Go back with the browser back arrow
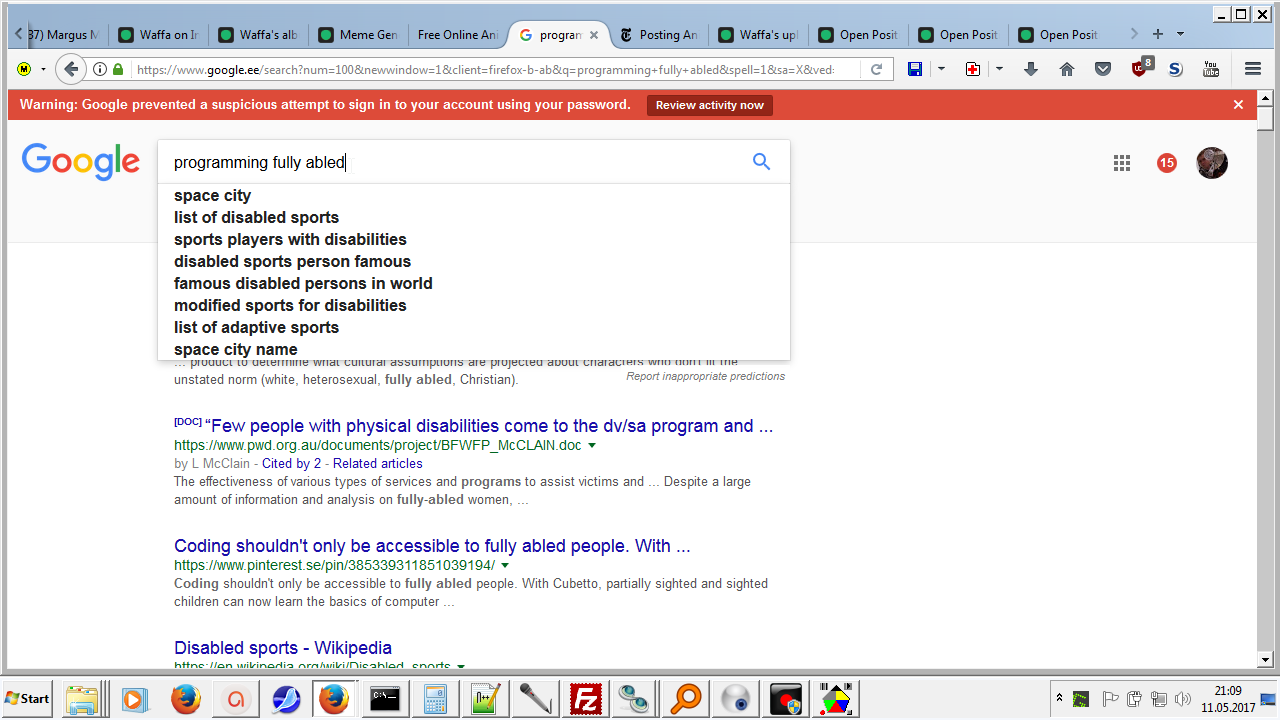Viewport: 1280px width, 720px height. click(x=70, y=69)
